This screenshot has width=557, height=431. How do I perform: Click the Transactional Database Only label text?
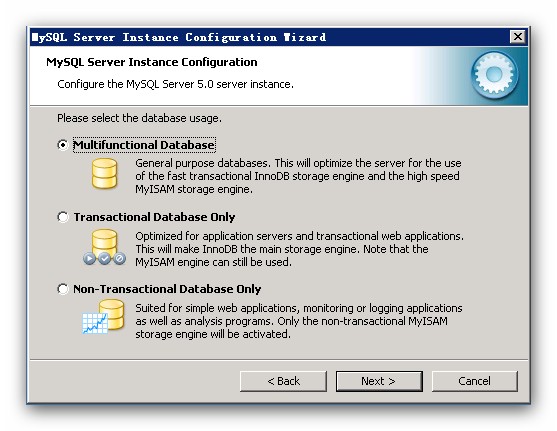pyautogui.click(x=154, y=217)
